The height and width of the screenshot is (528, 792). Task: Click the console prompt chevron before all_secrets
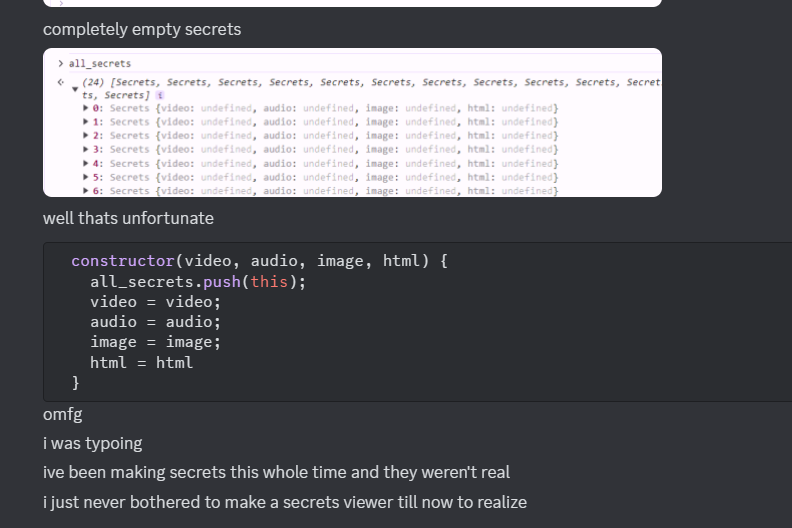[x=60, y=64]
